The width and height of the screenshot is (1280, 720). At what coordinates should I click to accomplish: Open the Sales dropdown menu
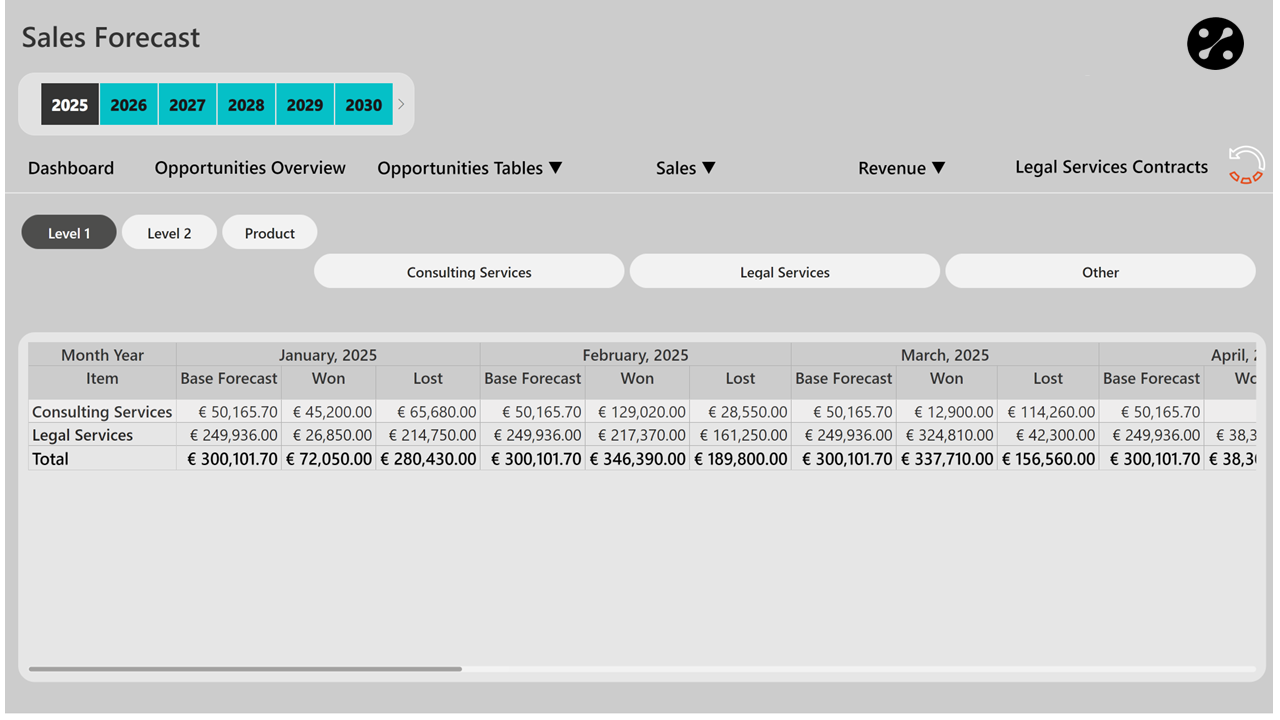[x=685, y=168]
